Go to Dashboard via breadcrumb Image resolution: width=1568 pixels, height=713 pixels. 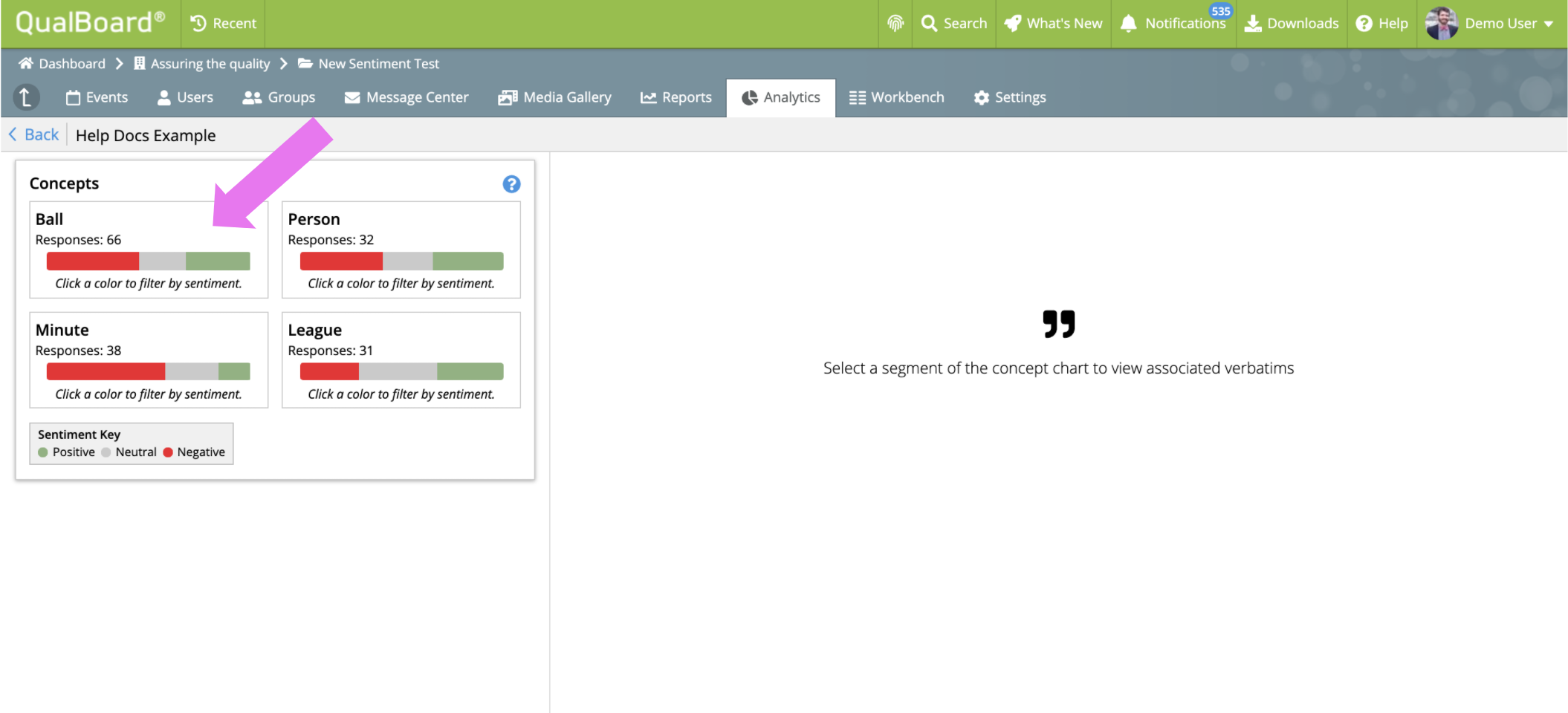(x=62, y=64)
